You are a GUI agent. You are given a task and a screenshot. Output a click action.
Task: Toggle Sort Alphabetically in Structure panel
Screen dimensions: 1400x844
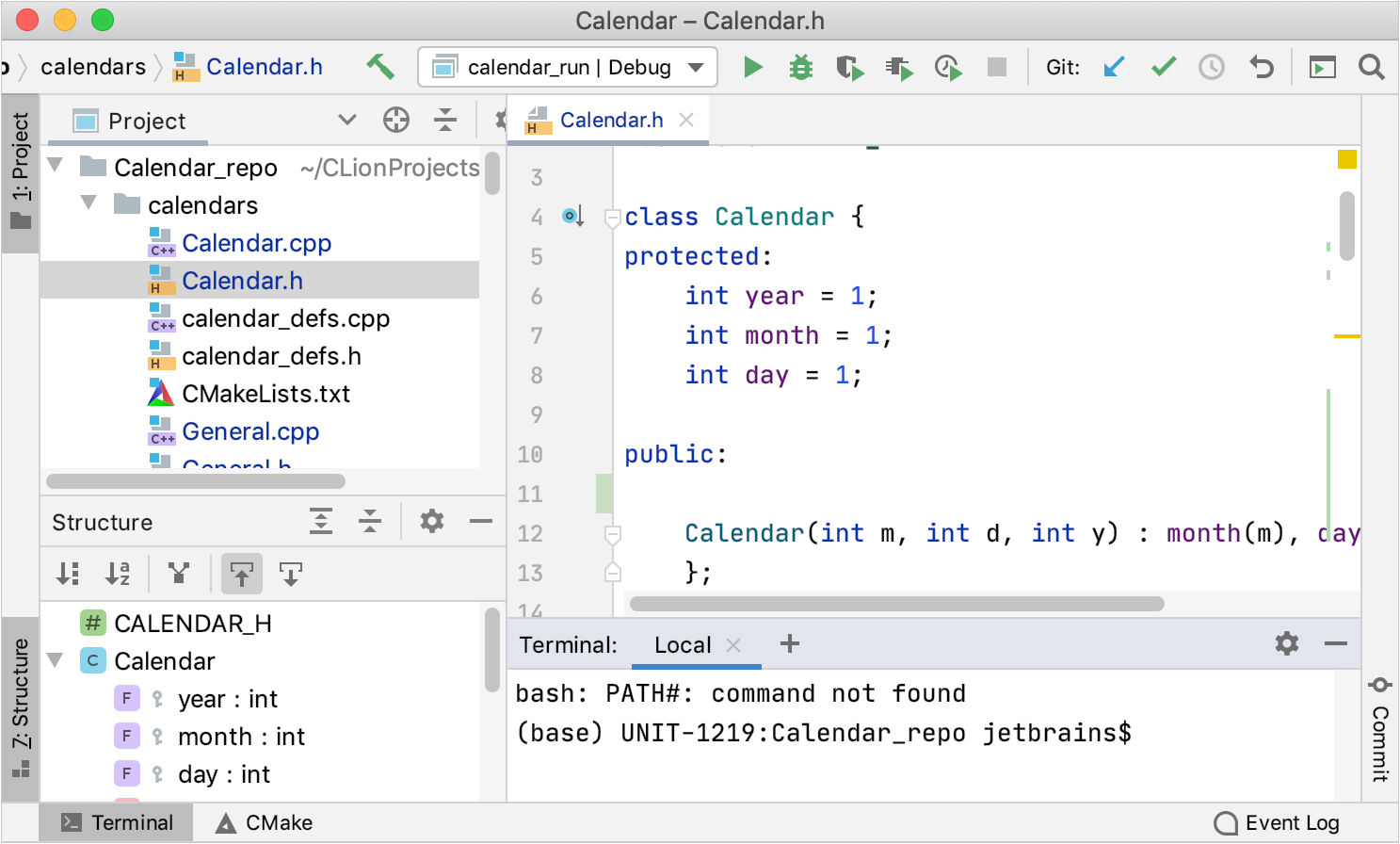118,574
